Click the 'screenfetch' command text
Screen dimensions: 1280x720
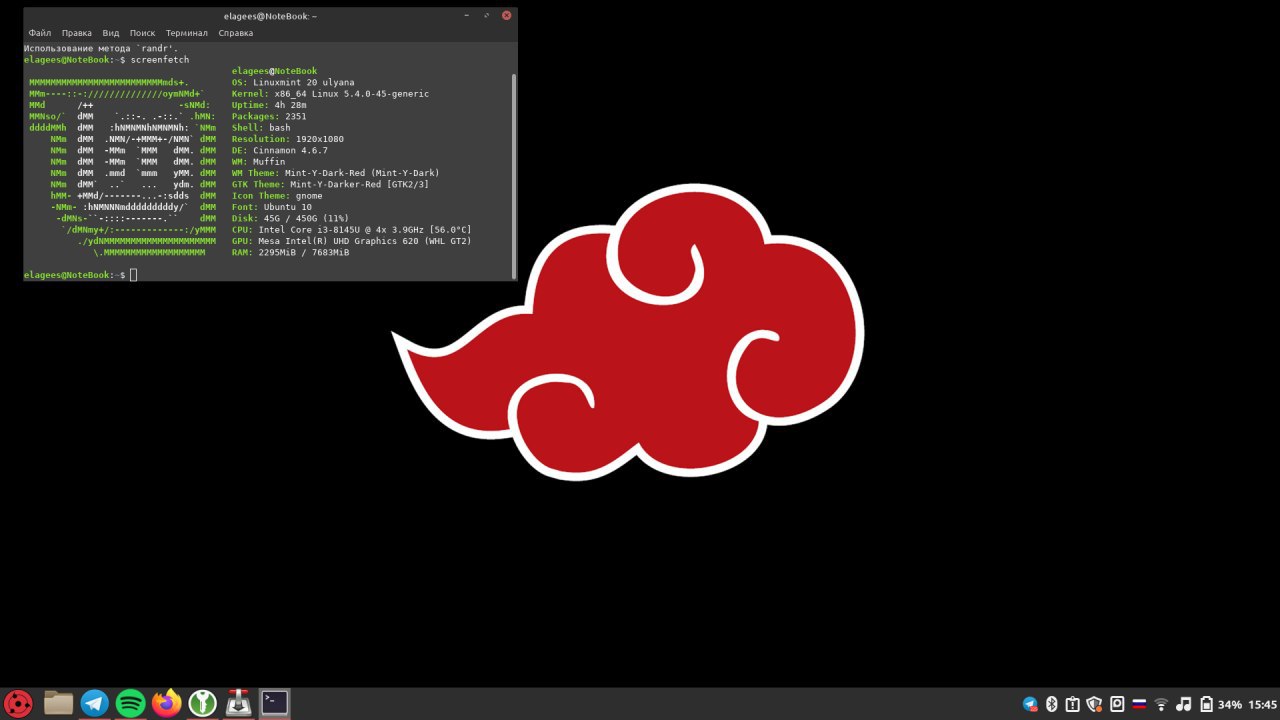click(160, 60)
